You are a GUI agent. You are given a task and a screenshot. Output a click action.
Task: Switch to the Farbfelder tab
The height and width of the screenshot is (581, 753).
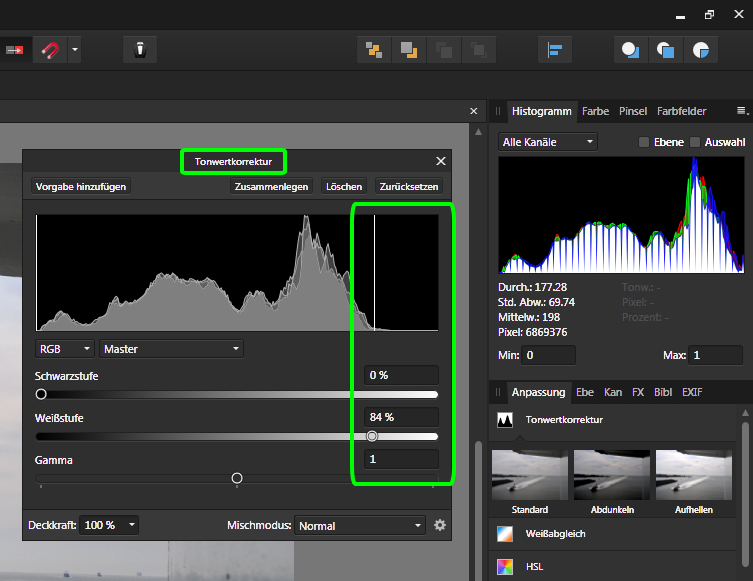coord(681,111)
